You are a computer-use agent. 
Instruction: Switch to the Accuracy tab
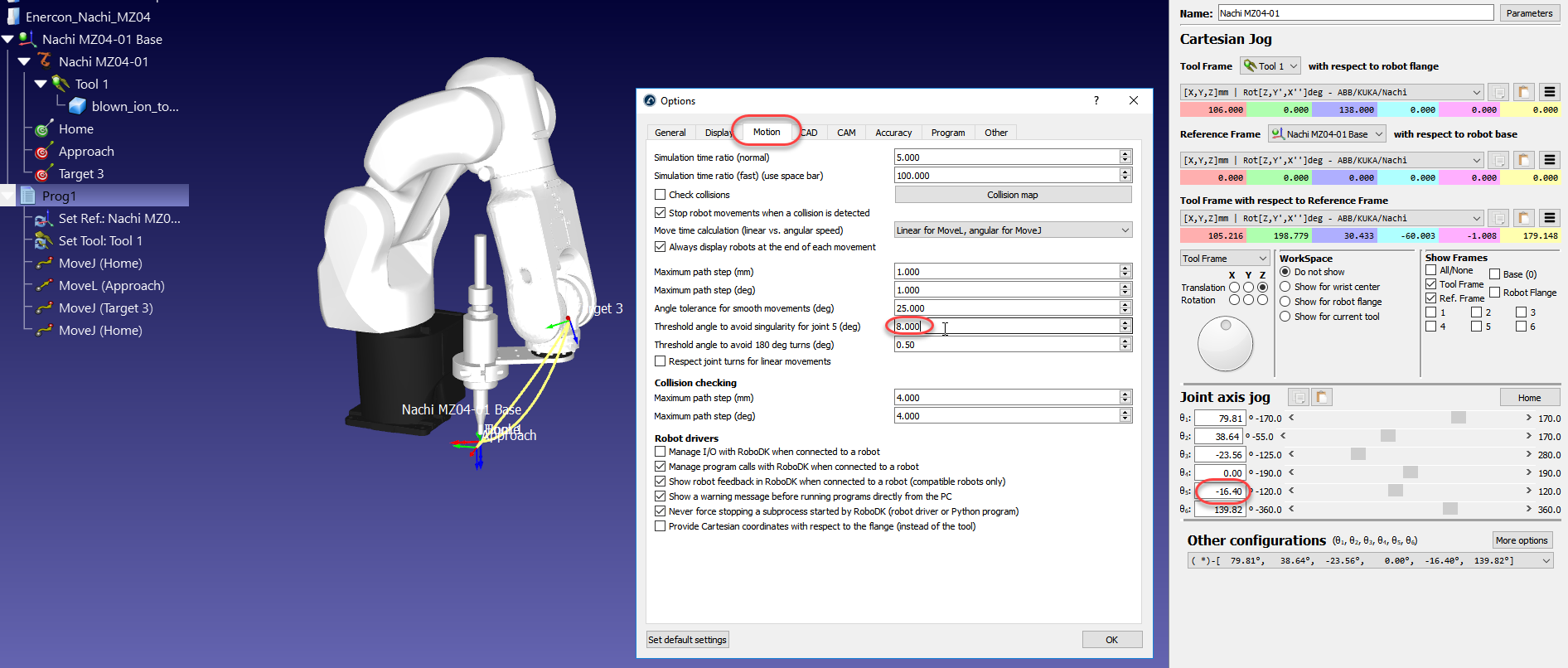[893, 133]
